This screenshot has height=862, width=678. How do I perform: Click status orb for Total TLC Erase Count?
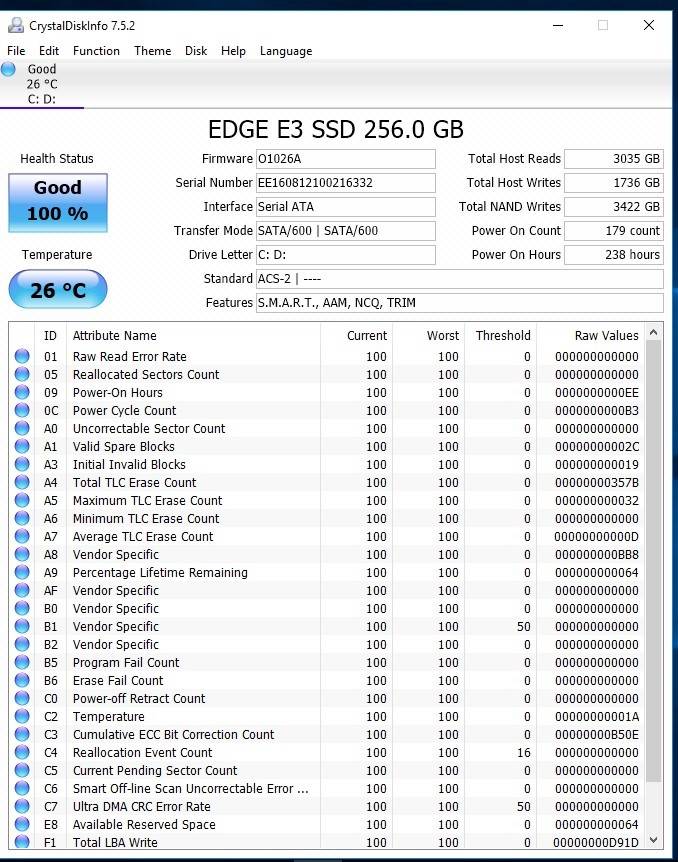pos(22,482)
